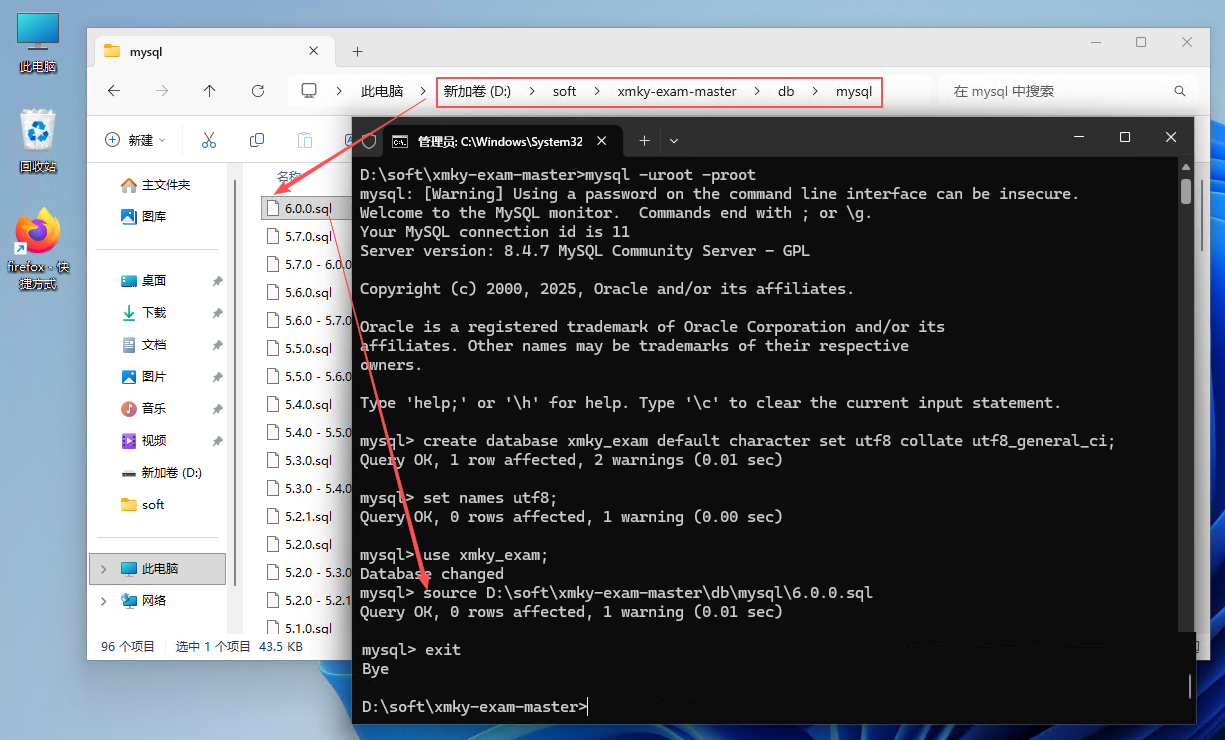Expand the 网络 tree node
Viewport: 1225px width, 740px height.
point(103,601)
